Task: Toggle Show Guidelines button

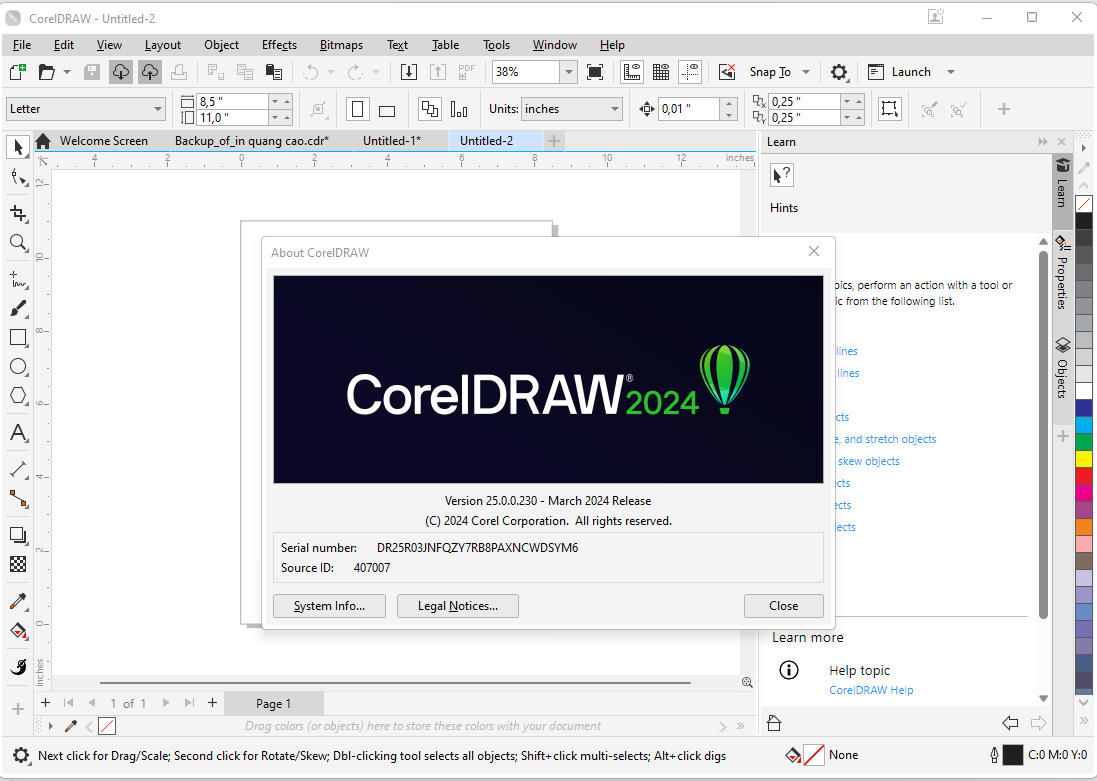Action: (690, 71)
